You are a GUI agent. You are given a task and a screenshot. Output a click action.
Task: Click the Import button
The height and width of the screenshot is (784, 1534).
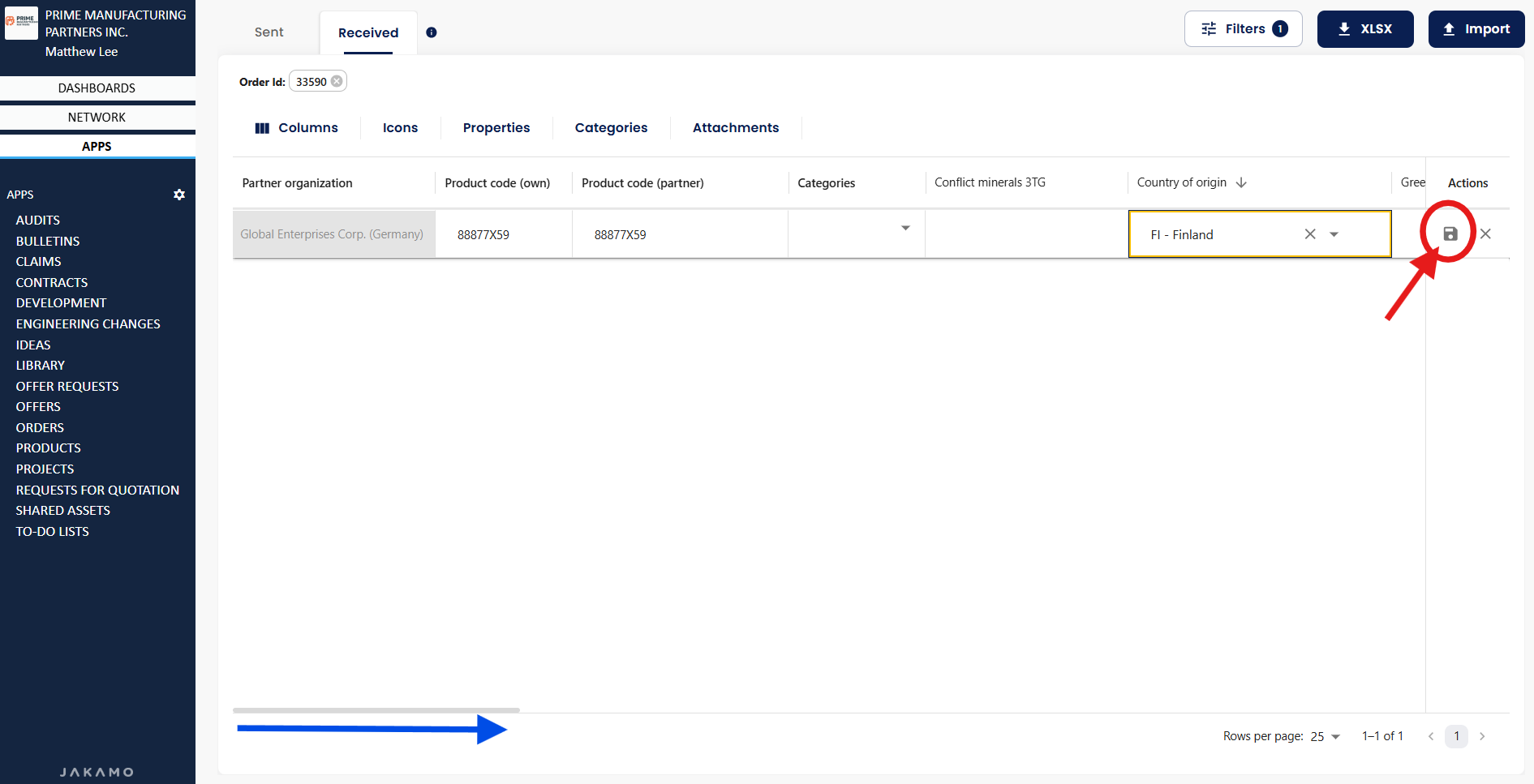[1476, 29]
